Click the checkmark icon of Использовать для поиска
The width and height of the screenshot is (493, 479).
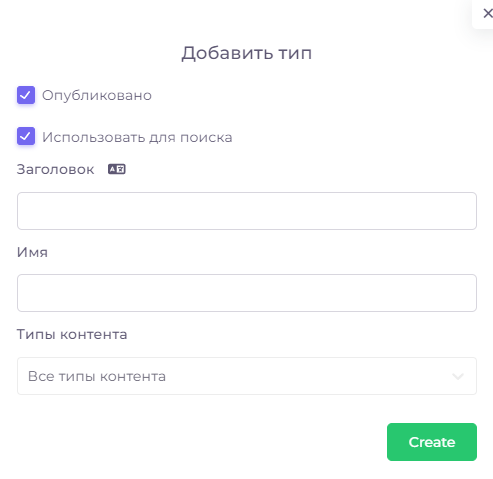pos(25,136)
